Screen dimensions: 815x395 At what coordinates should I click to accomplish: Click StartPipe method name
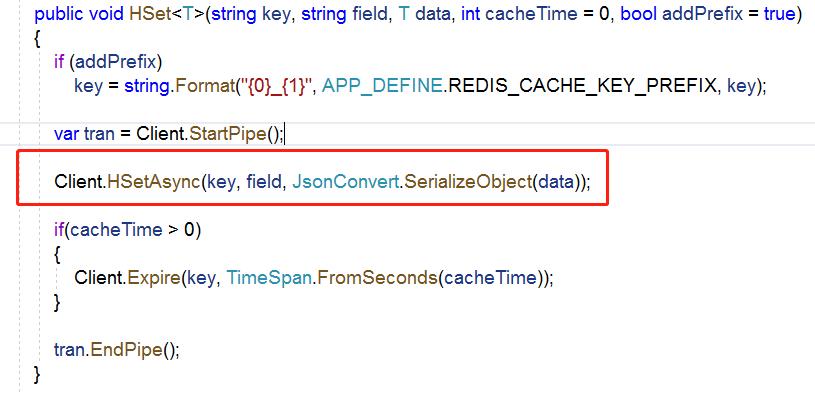(x=228, y=134)
